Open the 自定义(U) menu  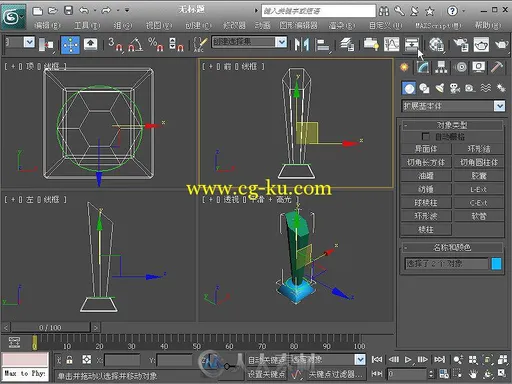point(385,25)
